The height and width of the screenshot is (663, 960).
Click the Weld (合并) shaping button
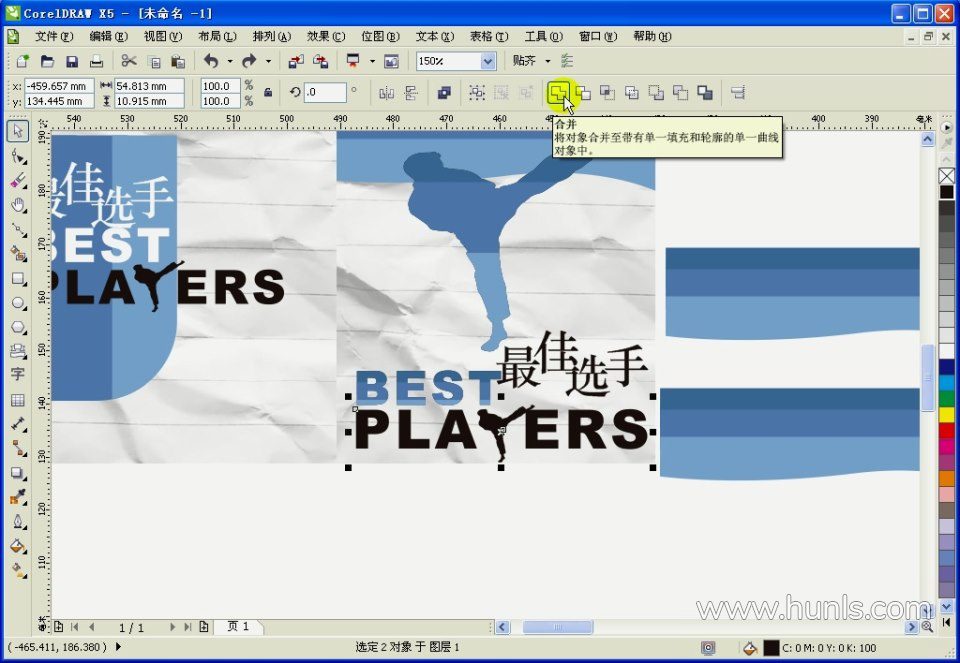[x=559, y=93]
